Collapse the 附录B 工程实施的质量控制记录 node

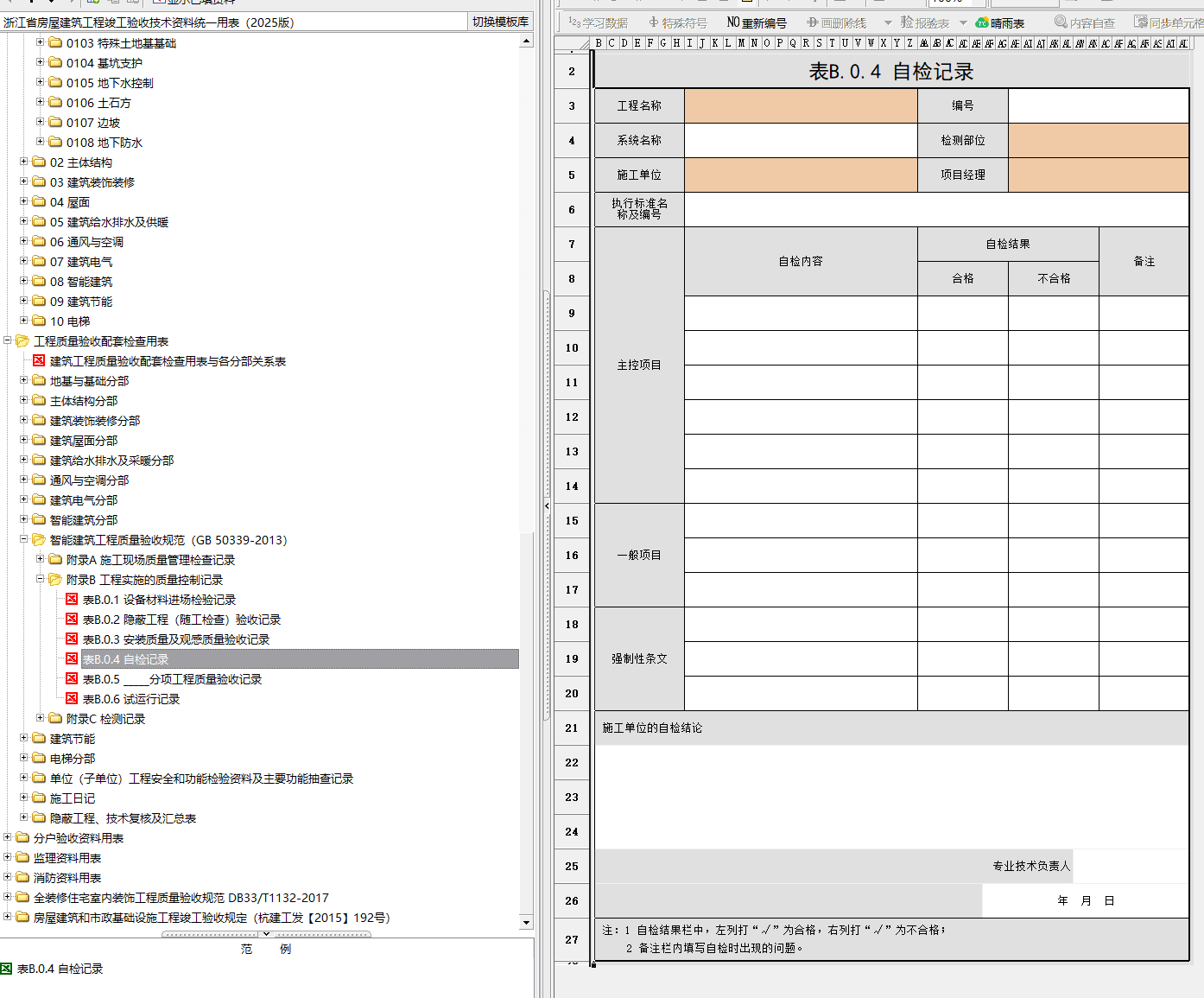pos(41,579)
